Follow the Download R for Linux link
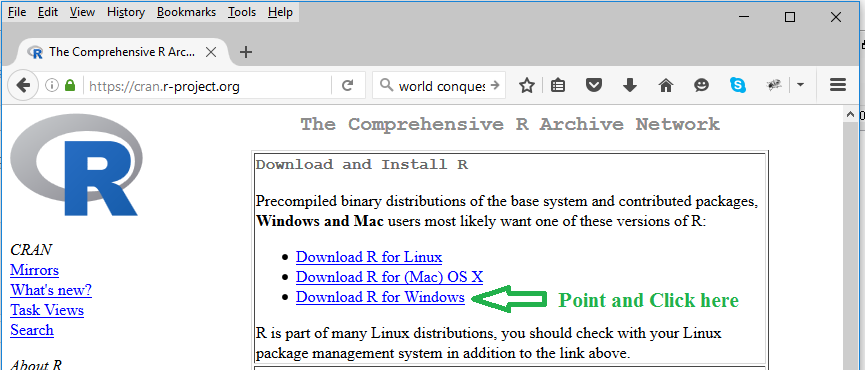 click(369, 257)
